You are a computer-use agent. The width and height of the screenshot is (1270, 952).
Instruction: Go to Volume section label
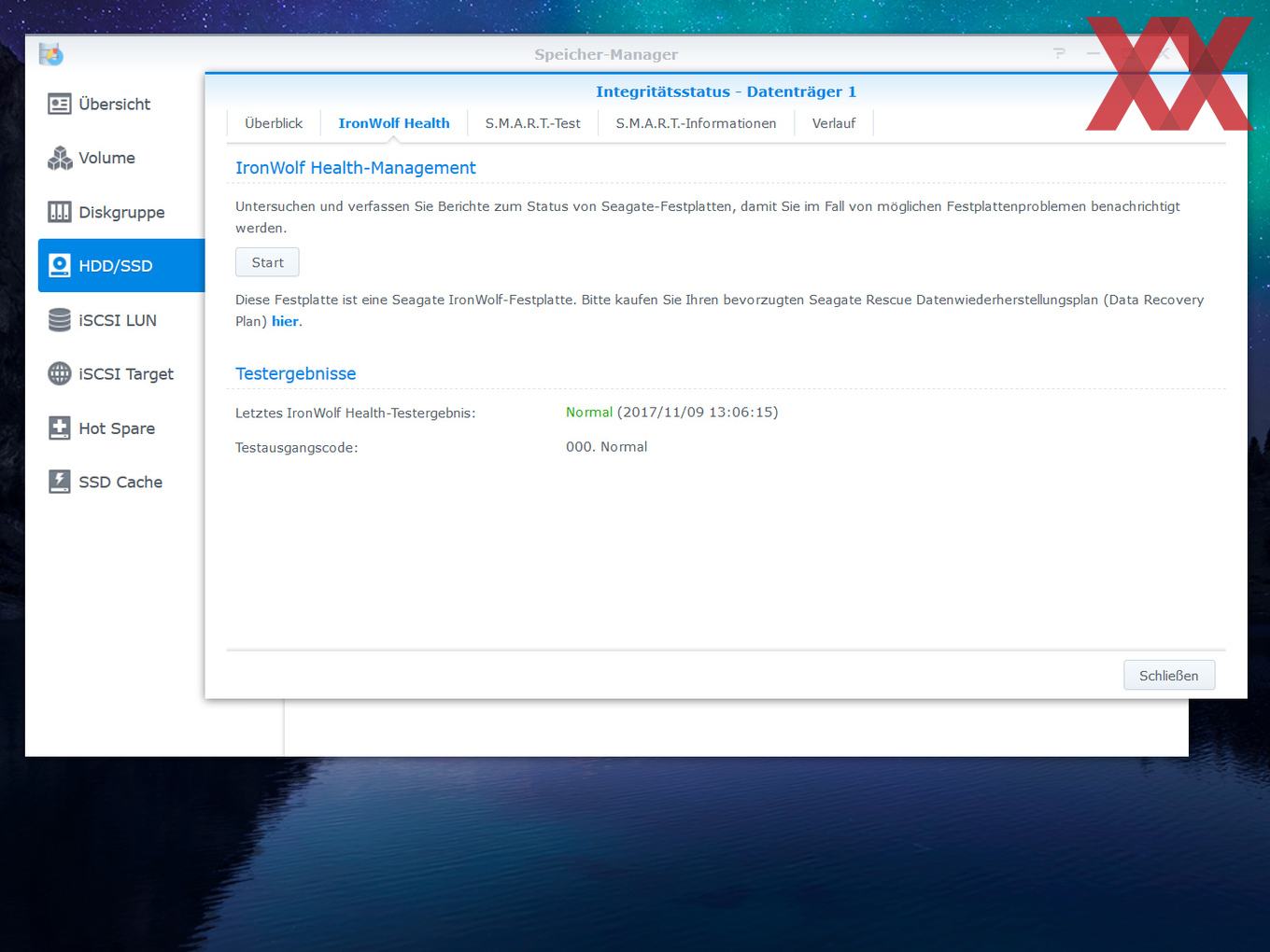coord(106,158)
